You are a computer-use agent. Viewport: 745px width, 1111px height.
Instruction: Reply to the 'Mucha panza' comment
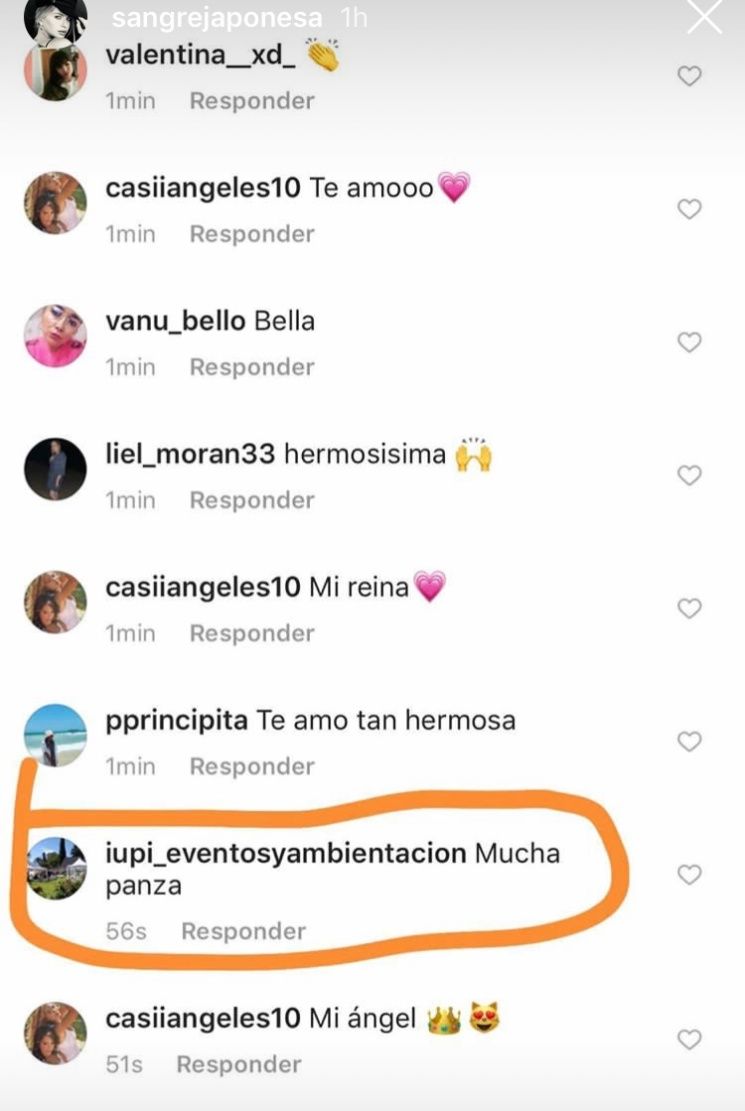pyautogui.click(x=243, y=931)
